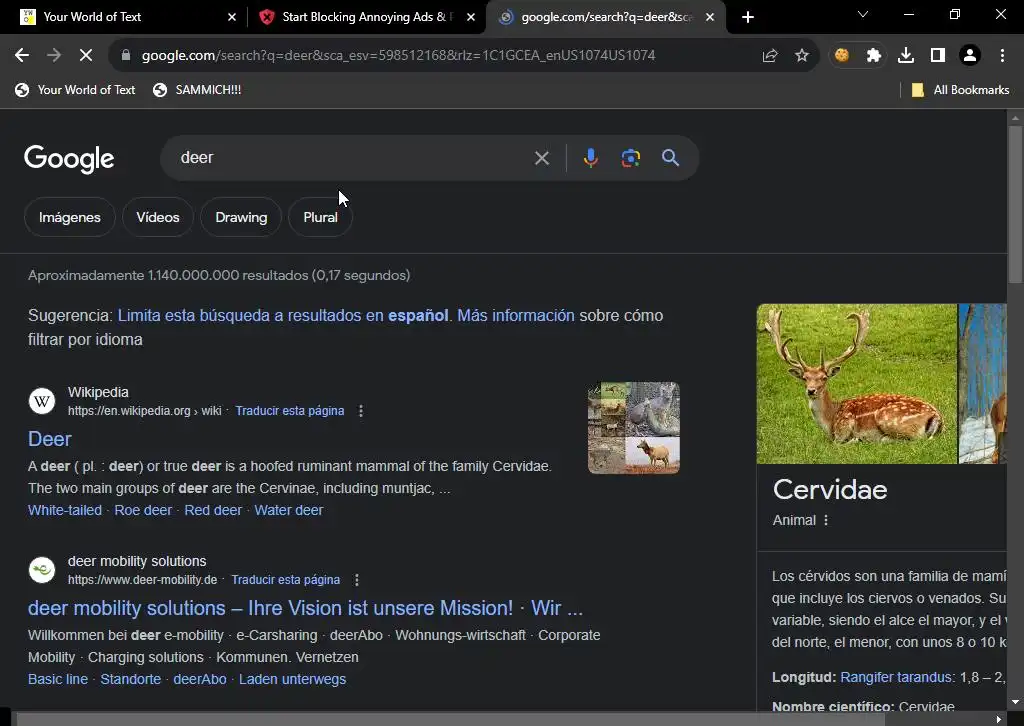This screenshot has width=1024, height=726.
Task: Close the Your World of Text tab
Action: click(x=232, y=17)
